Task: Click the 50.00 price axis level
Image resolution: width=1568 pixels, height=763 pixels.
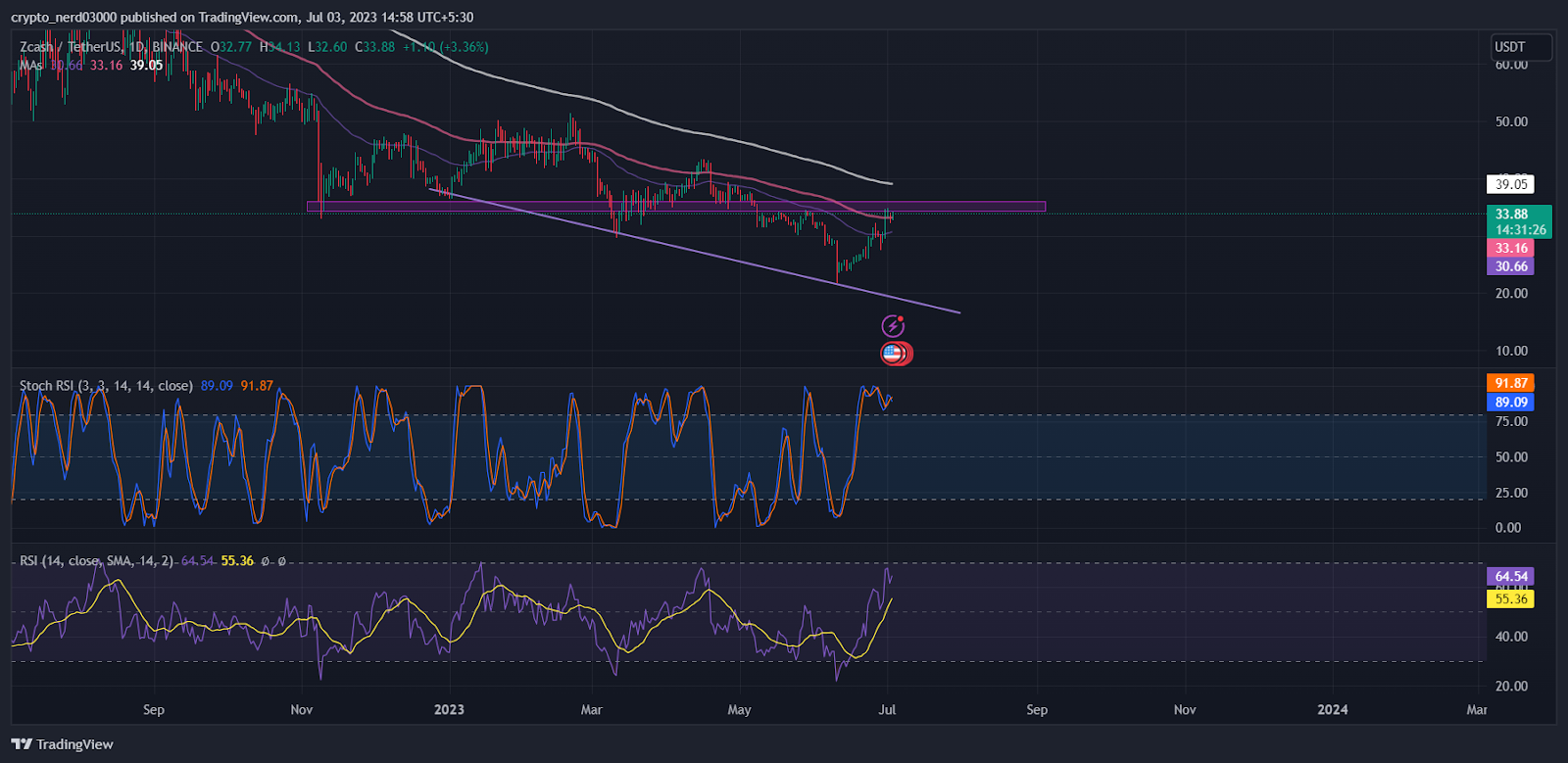Action: pyautogui.click(x=1511, y=121)
